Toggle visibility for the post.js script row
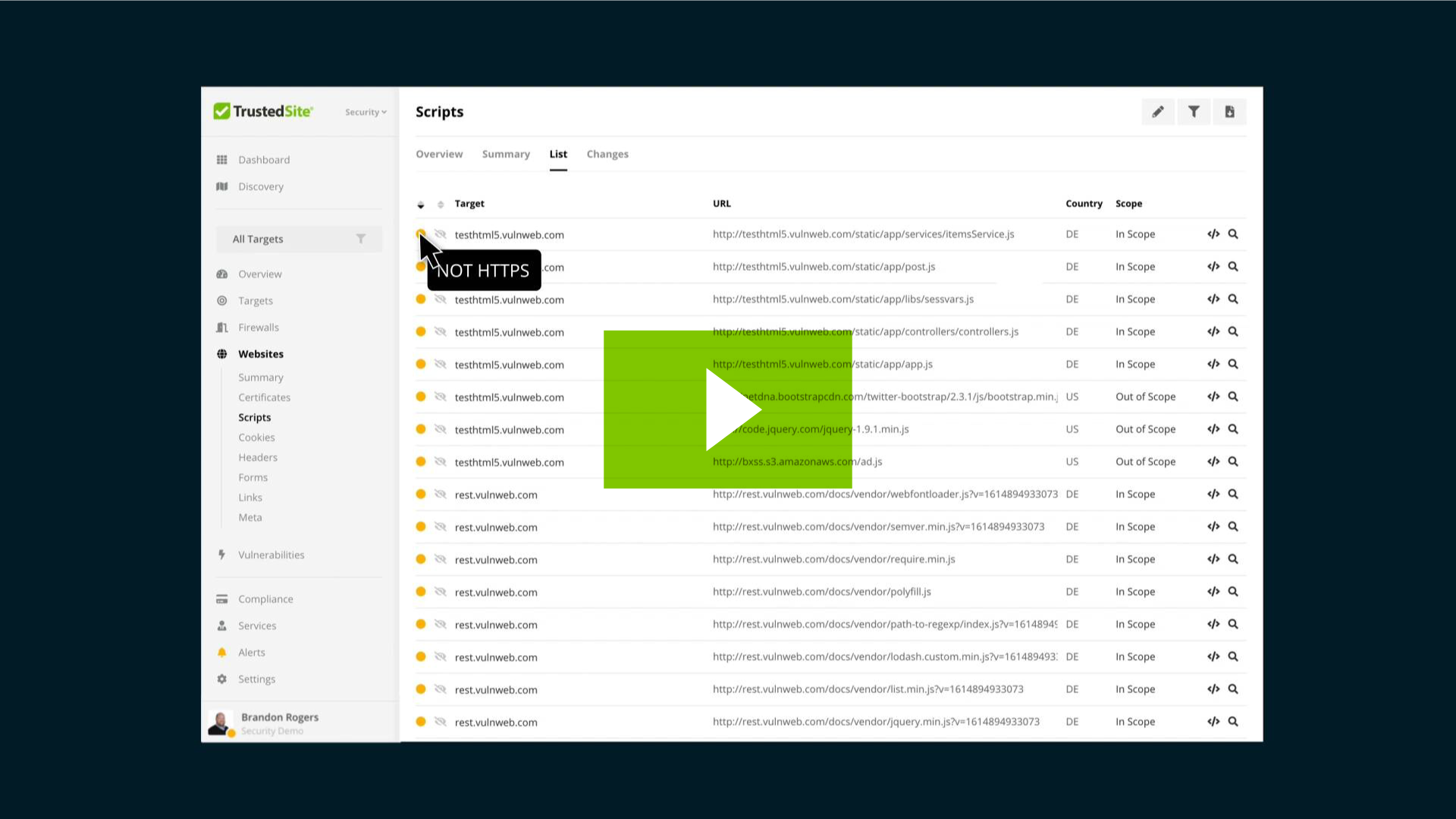Viewport: 1456px width, 819px height. [x=441, y=266]
